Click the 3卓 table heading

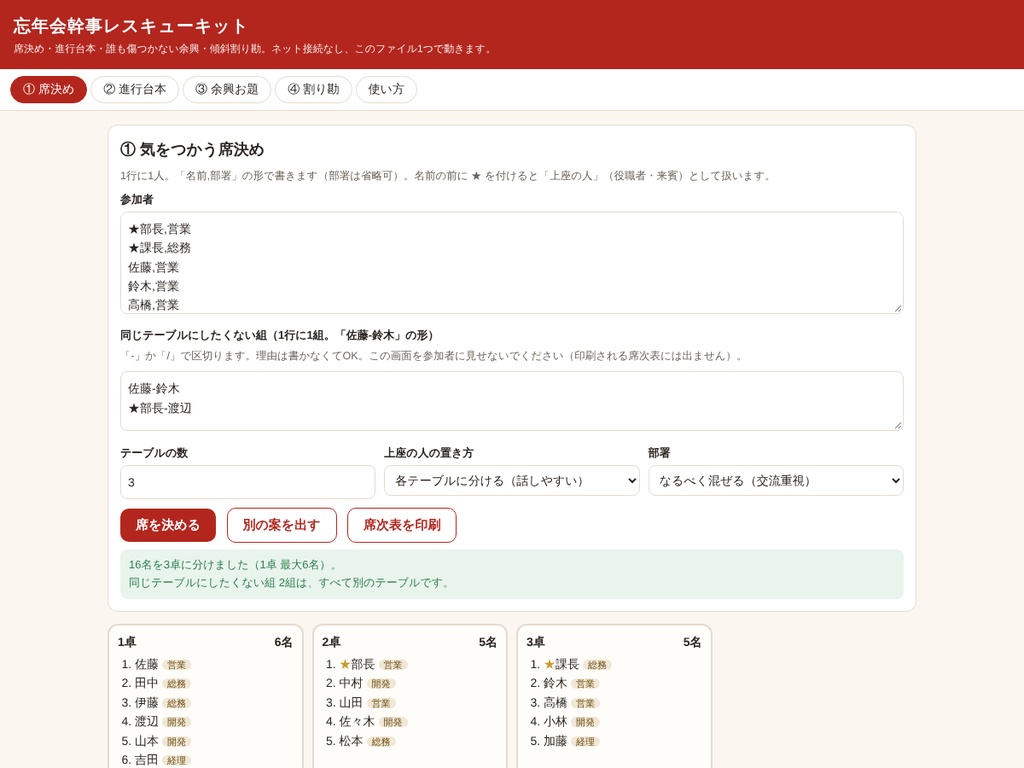[x=536, y=642]
